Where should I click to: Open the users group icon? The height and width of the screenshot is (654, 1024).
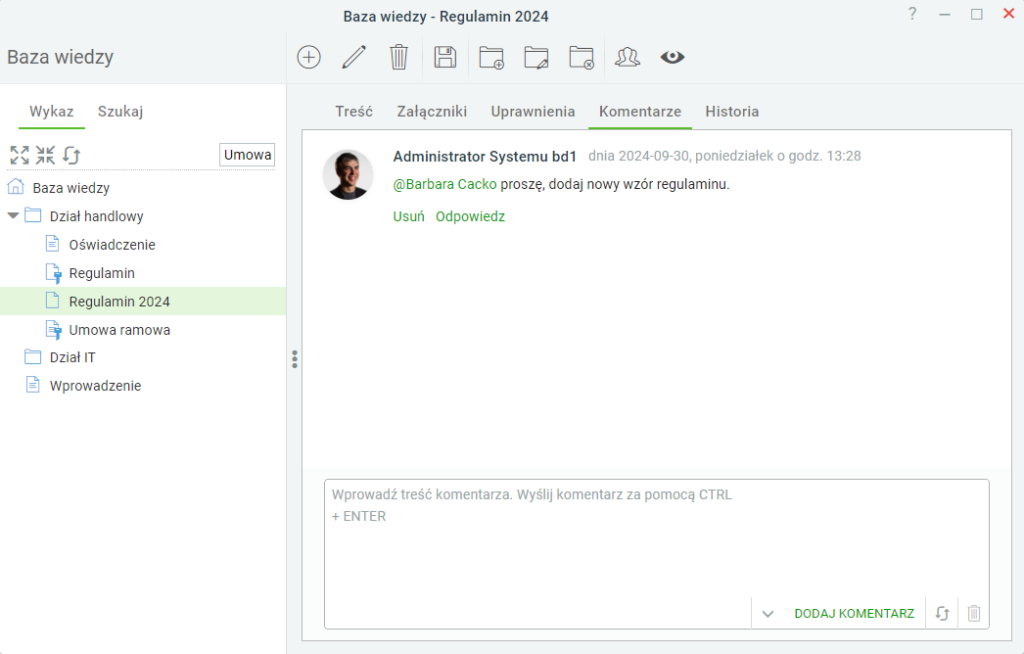pyautogui.click(x=627, y=57)
